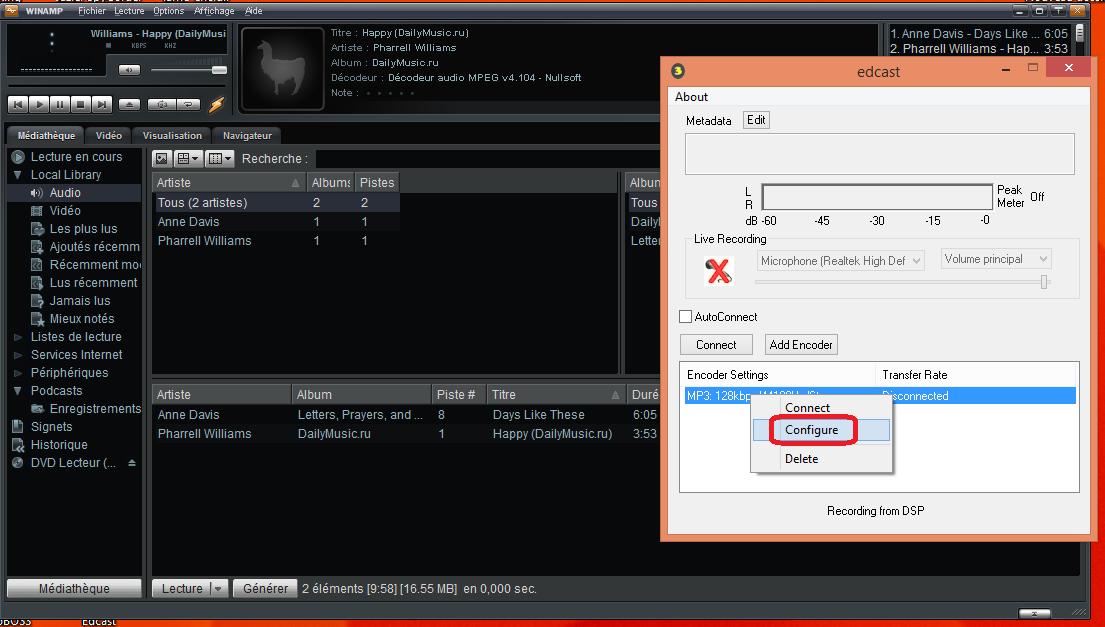Click into the Recherche search field
Viewport: 1105px width, 627px height.
point(486,159)
